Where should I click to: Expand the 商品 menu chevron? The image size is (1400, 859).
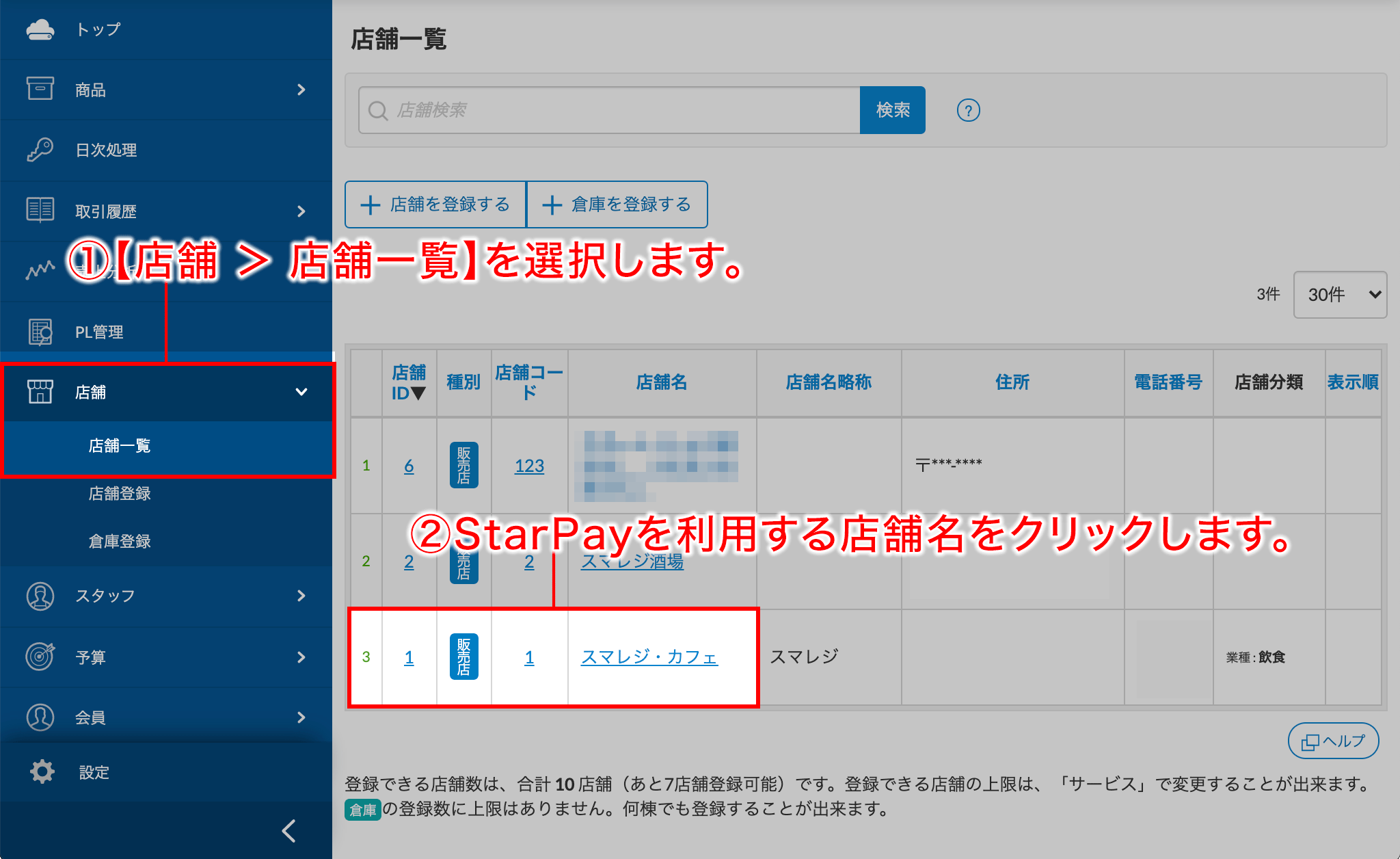(x=301, y=90)
